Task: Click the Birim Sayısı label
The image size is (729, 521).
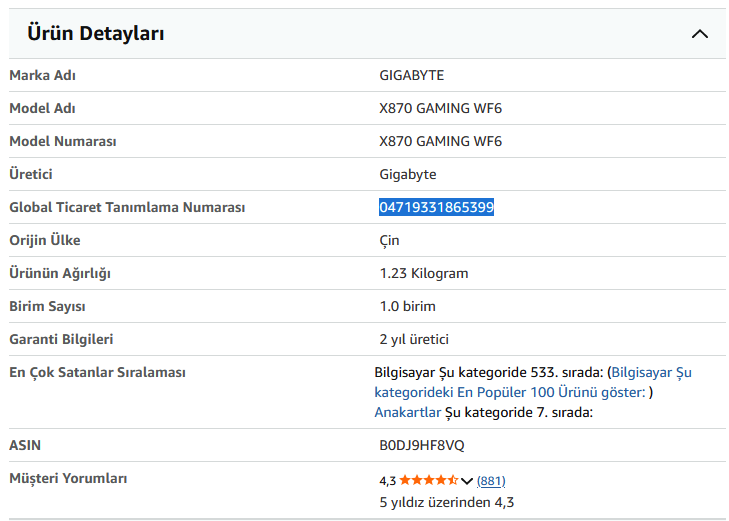Action: 47,306
